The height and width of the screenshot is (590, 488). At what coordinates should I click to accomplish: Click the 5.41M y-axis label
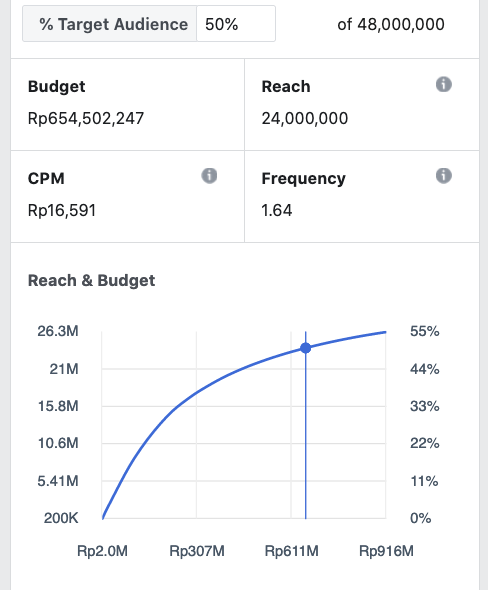pyautogui.click(x=58, y=481)
